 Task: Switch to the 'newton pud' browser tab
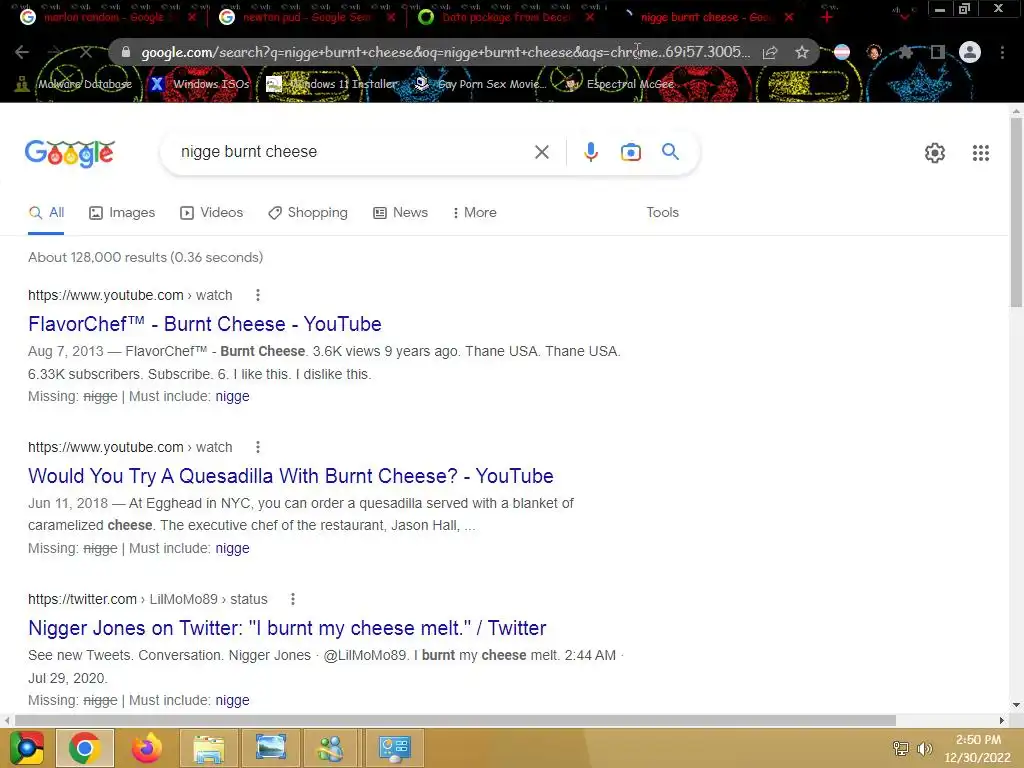coord(306,17)
